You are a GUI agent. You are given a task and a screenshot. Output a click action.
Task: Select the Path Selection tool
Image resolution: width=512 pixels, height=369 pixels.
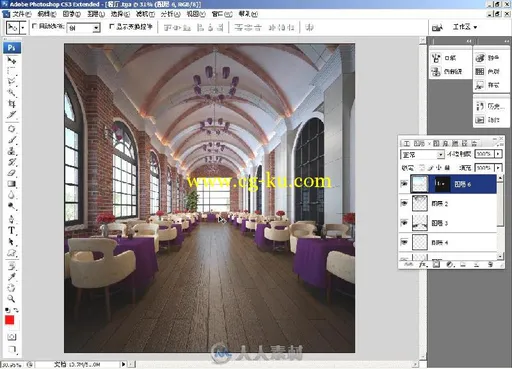[x=12, y=242]
